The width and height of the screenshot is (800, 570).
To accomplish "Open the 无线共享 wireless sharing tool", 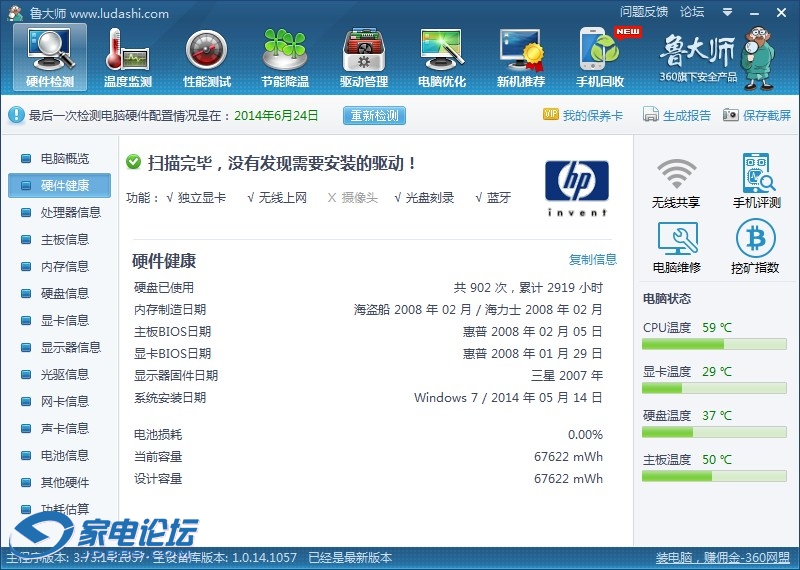I will [676, 183].
